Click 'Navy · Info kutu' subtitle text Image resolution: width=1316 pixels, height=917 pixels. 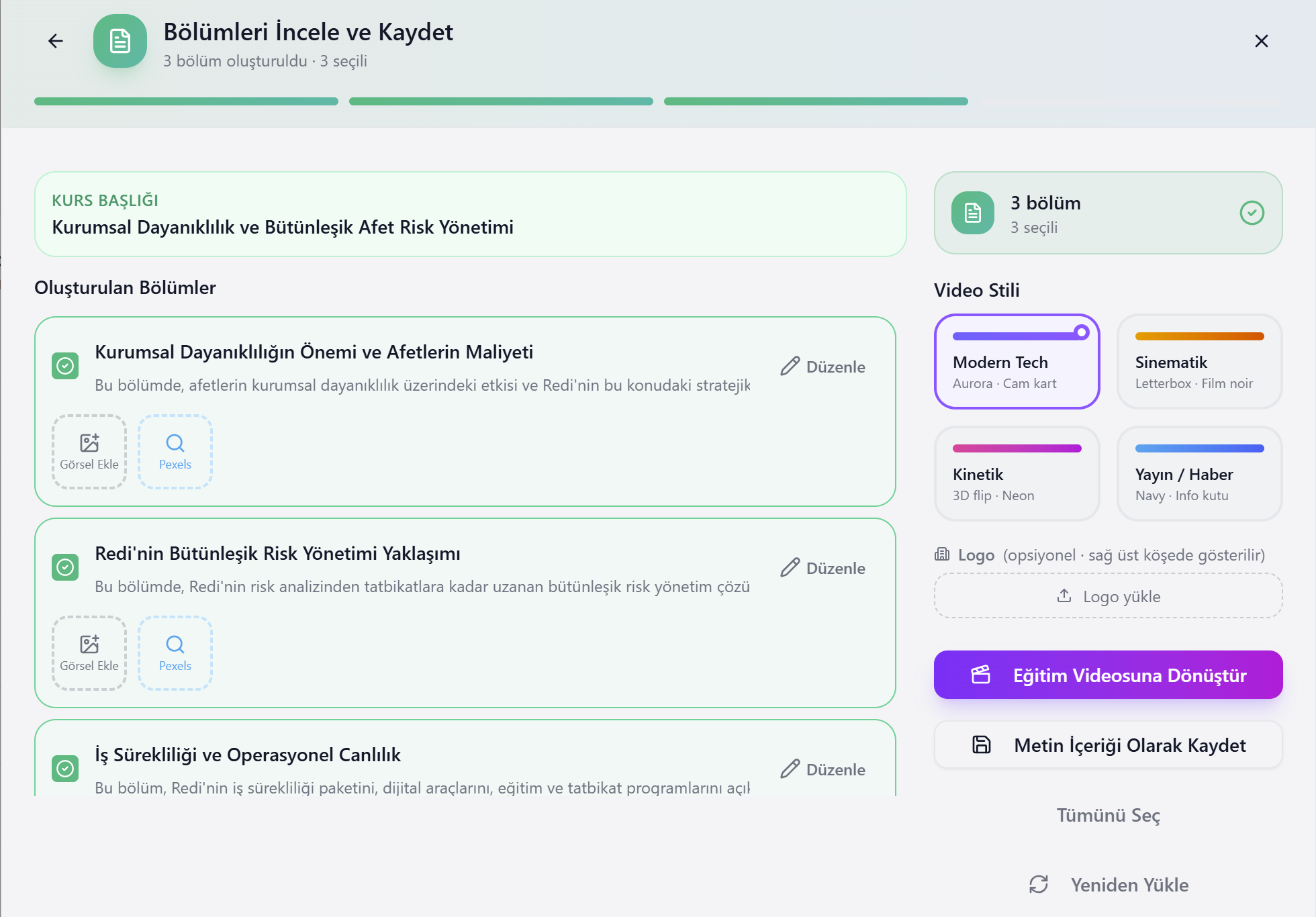coord(1182,495)
